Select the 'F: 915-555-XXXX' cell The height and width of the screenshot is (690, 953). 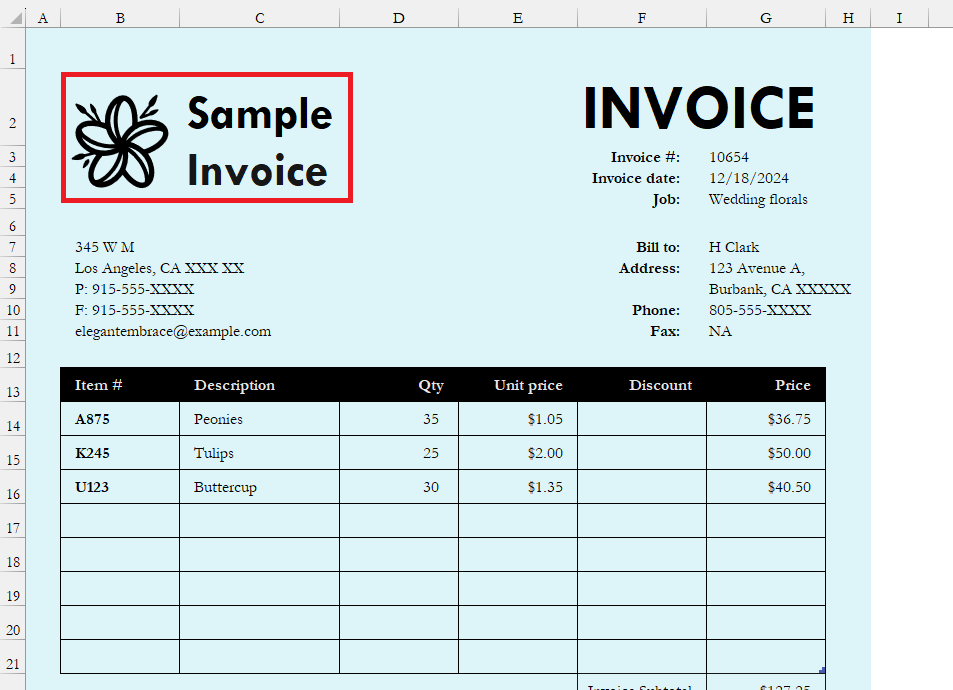(x=134, y=310)
